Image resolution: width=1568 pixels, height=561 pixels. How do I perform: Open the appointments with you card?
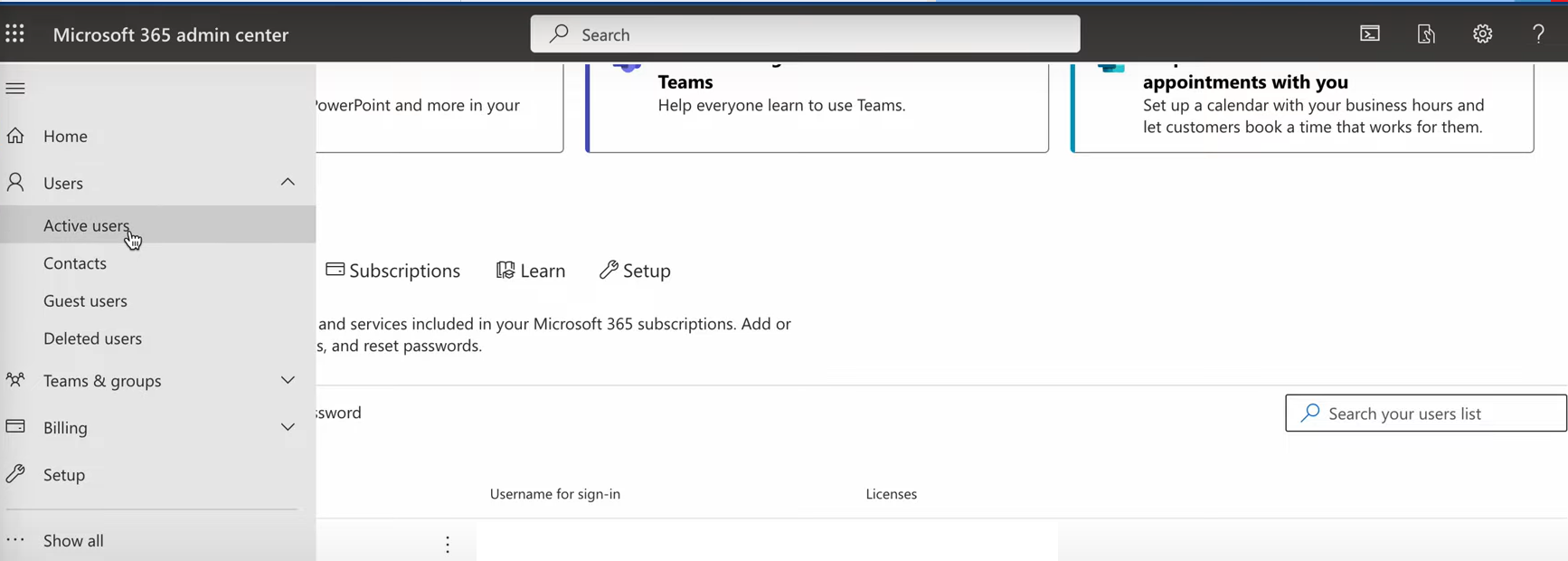coord(1302,107)
